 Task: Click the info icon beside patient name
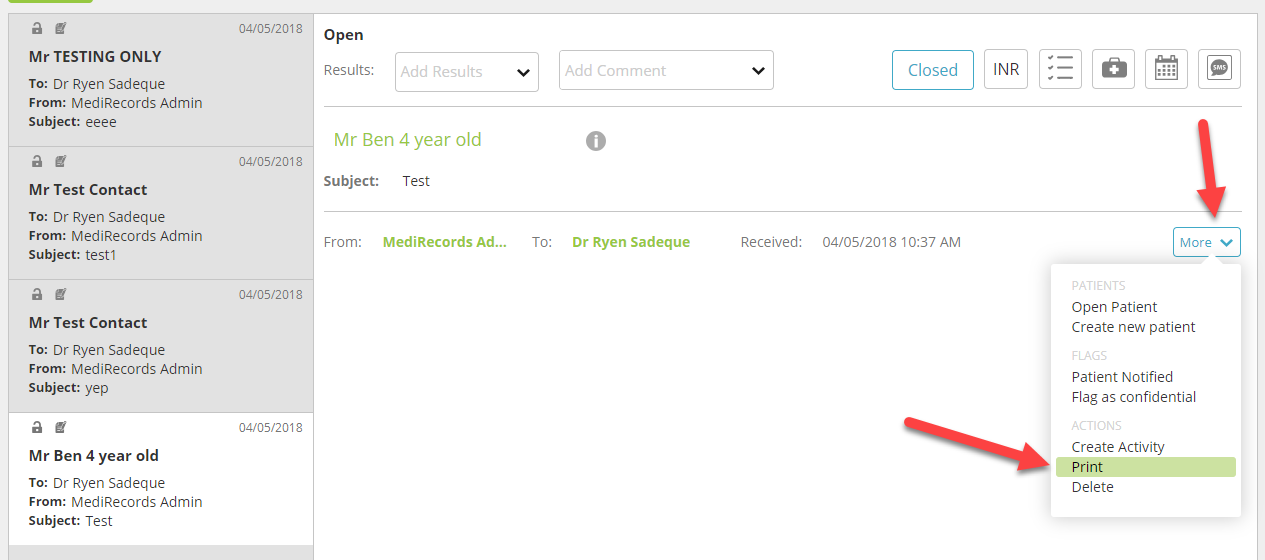click(x=596, y=141)
